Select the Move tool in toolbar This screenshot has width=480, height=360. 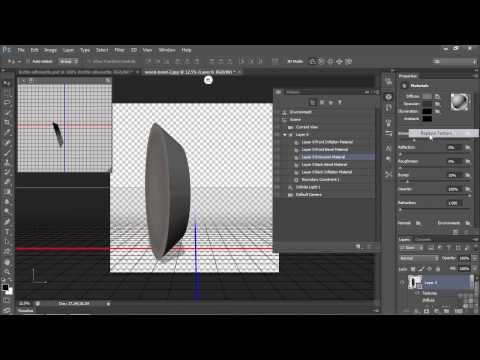(7, 83)
